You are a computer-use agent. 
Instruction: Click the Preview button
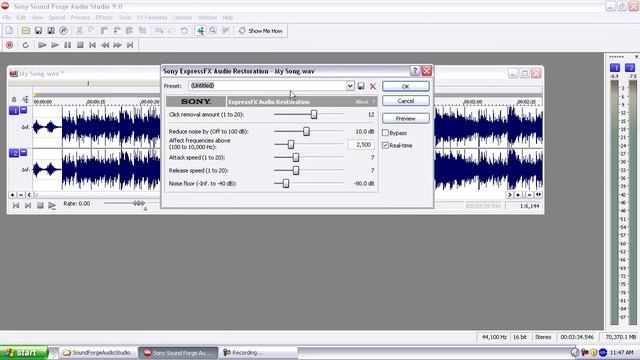(x=406, y=118)
